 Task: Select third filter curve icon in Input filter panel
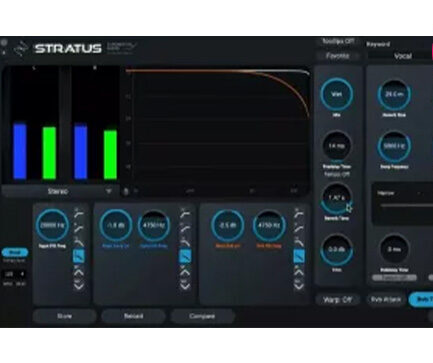[79, 241]
